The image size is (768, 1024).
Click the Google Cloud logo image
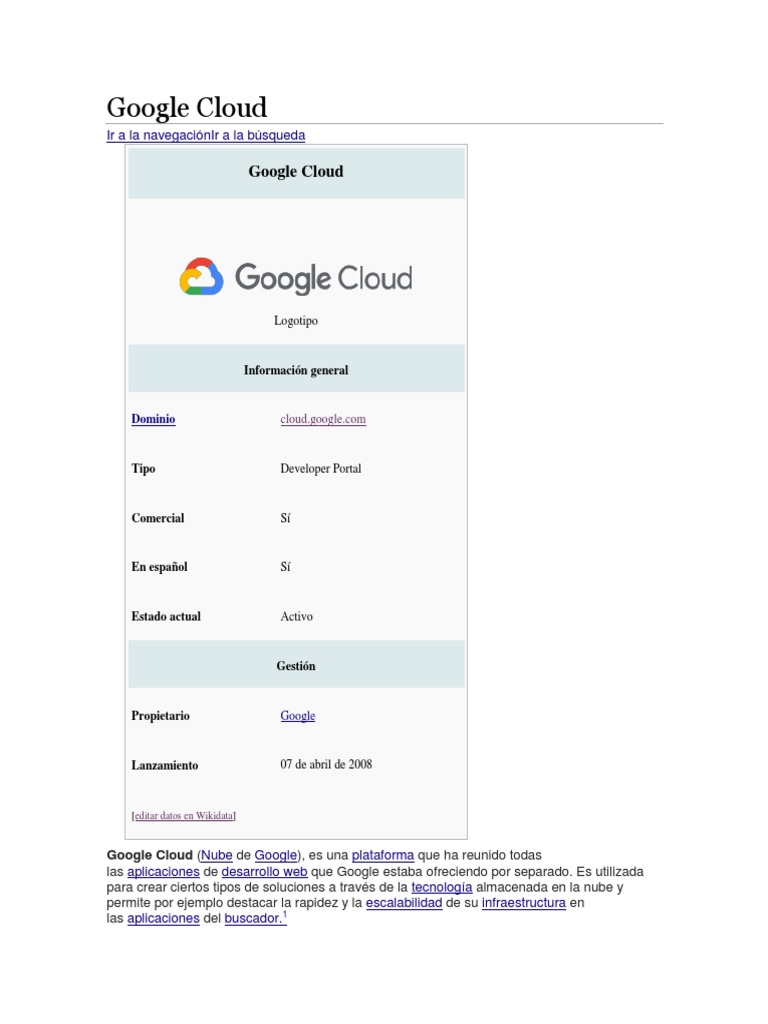click(x=296, y=277)
